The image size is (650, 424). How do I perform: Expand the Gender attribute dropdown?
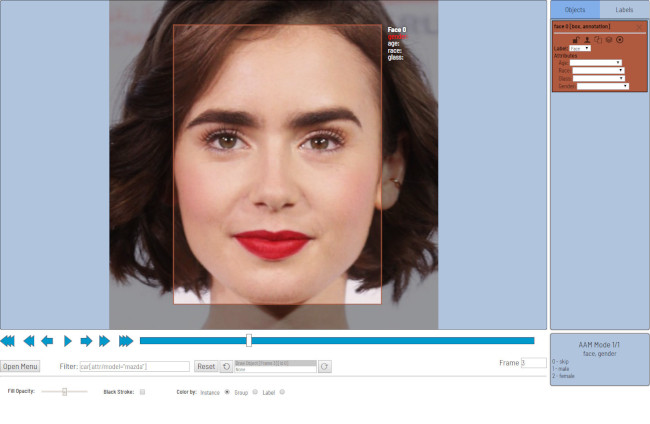(x=603, y=86)
